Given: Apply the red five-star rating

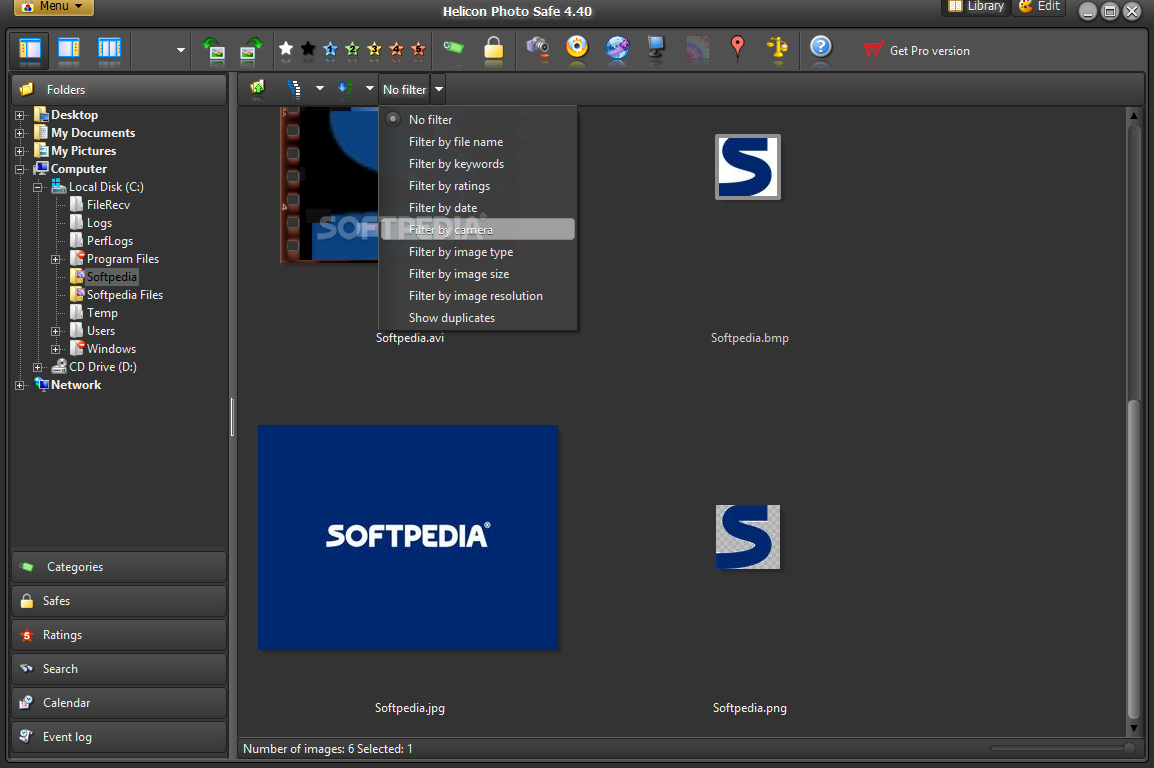Looking at the screenshot, I should (419, 49).
